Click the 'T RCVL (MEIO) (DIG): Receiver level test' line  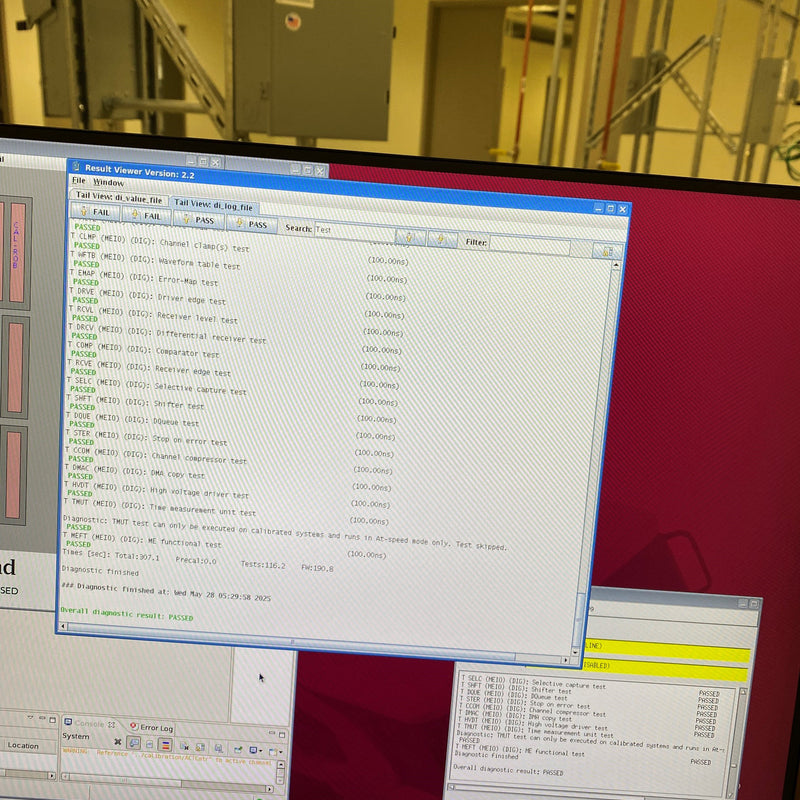click(x=153, y=315)
